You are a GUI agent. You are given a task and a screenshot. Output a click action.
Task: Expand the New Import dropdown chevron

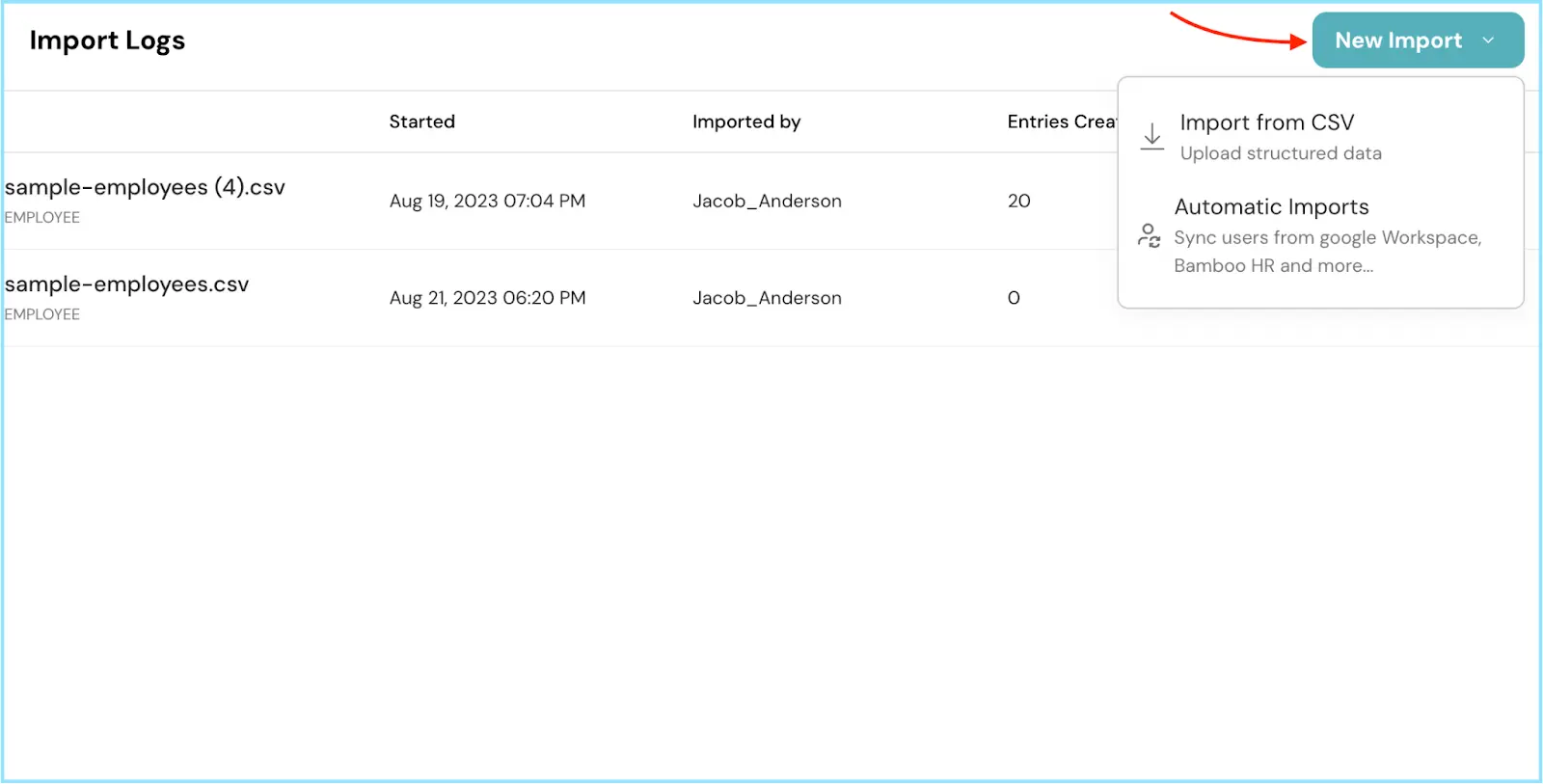coord(1488,41)
